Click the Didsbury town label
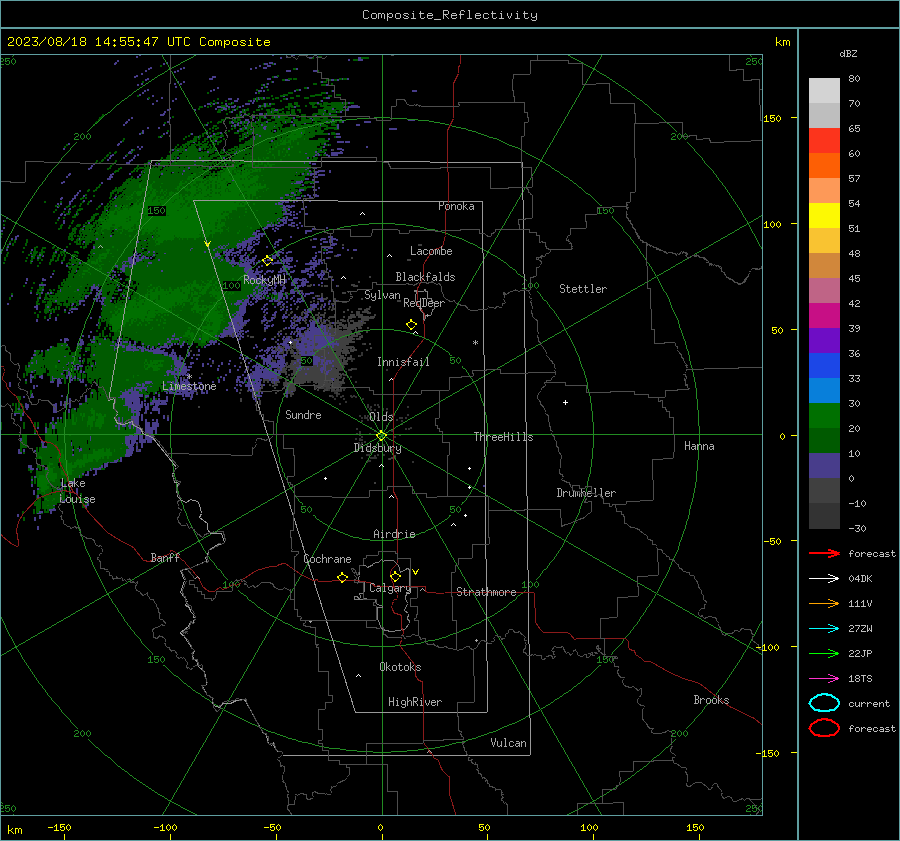Viewport: 900px width, 841px height. 377,448
